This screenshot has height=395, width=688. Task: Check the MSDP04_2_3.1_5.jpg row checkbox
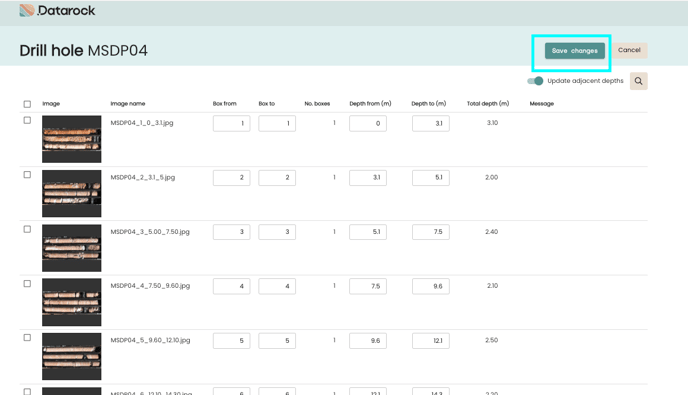[x=27, y=175]
